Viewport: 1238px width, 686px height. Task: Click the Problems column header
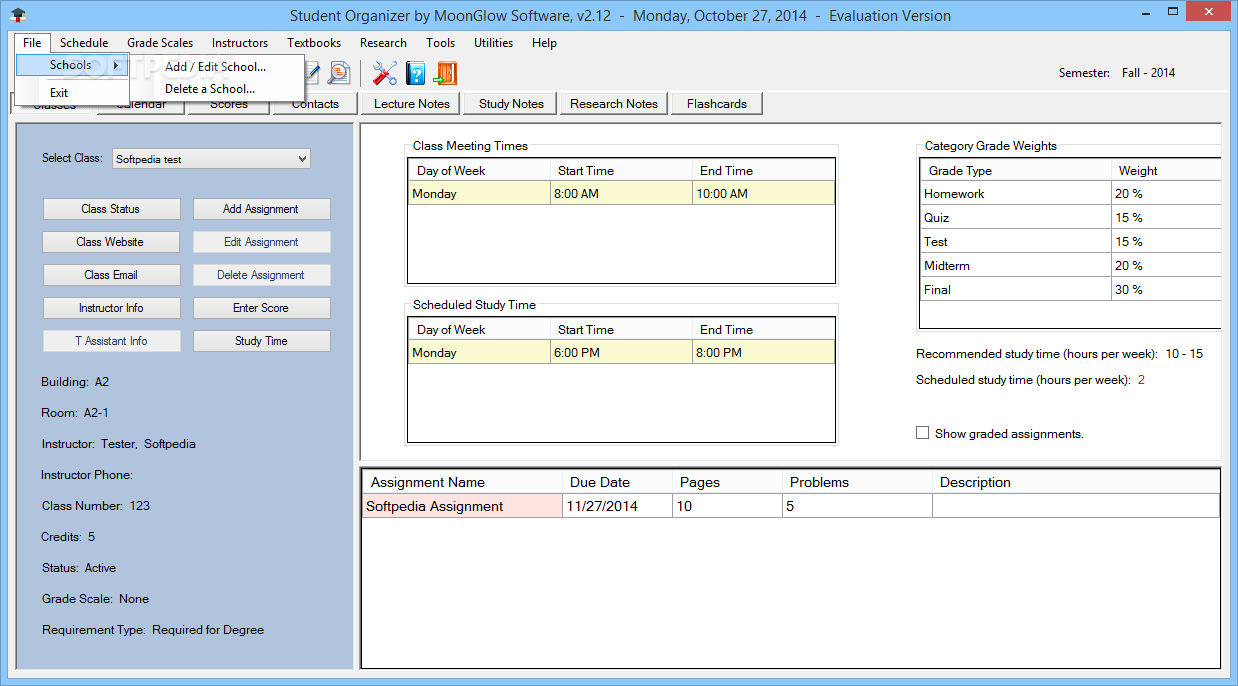857,482
